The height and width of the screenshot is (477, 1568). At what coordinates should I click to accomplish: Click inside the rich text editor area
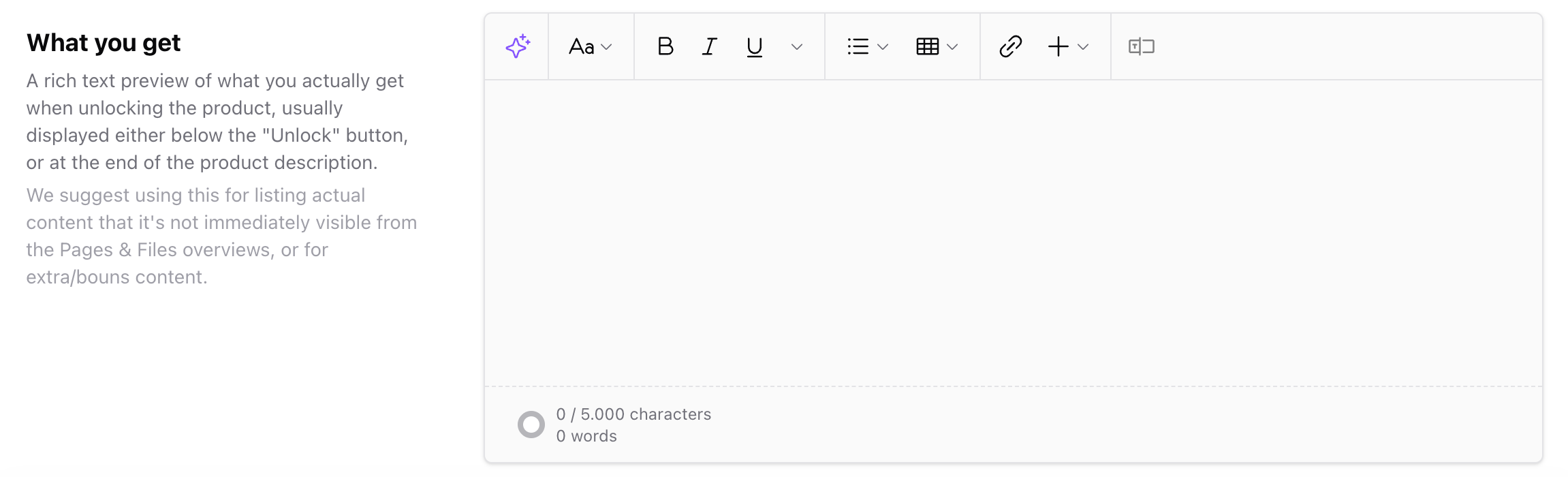pos(1013,233)
